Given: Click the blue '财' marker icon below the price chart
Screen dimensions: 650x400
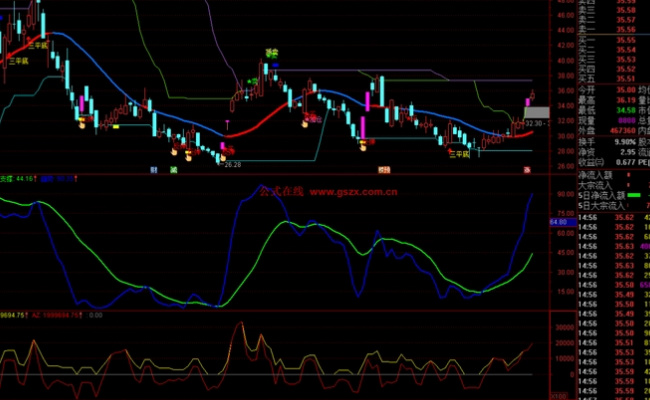Looking at the screenshot, I should [154, 170].
